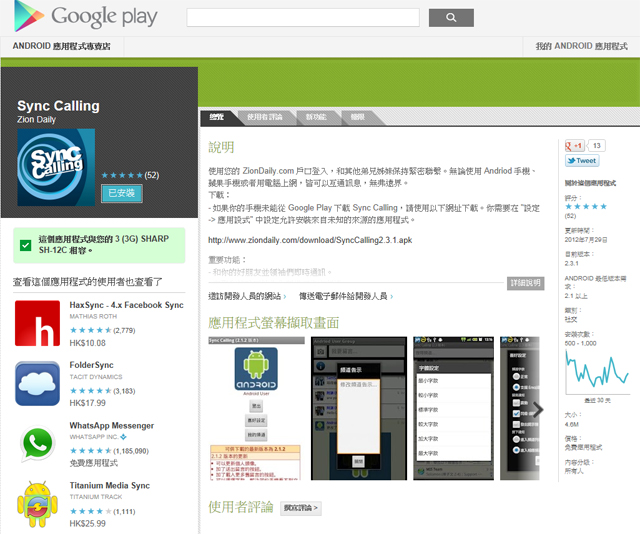Click sidebar star rating under 評分
640x534 pixels.
click(586, 207)
